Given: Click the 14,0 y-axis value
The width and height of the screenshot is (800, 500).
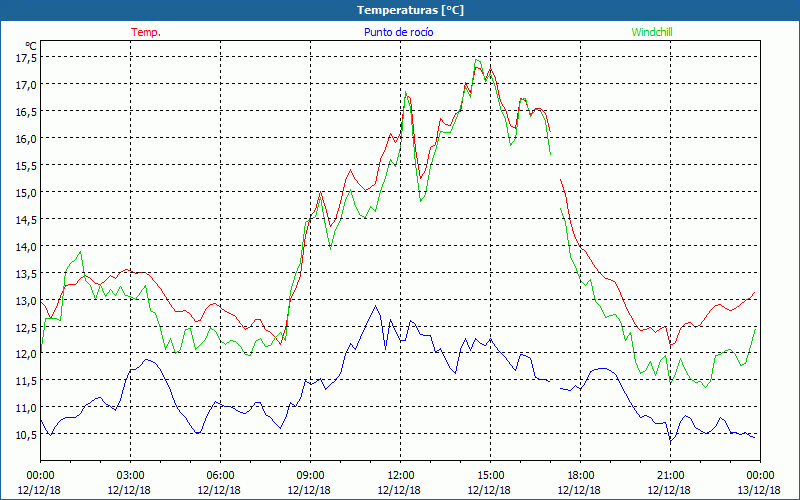Looking at the screenshot, I should pyautogui.click(x=27, y=247).
